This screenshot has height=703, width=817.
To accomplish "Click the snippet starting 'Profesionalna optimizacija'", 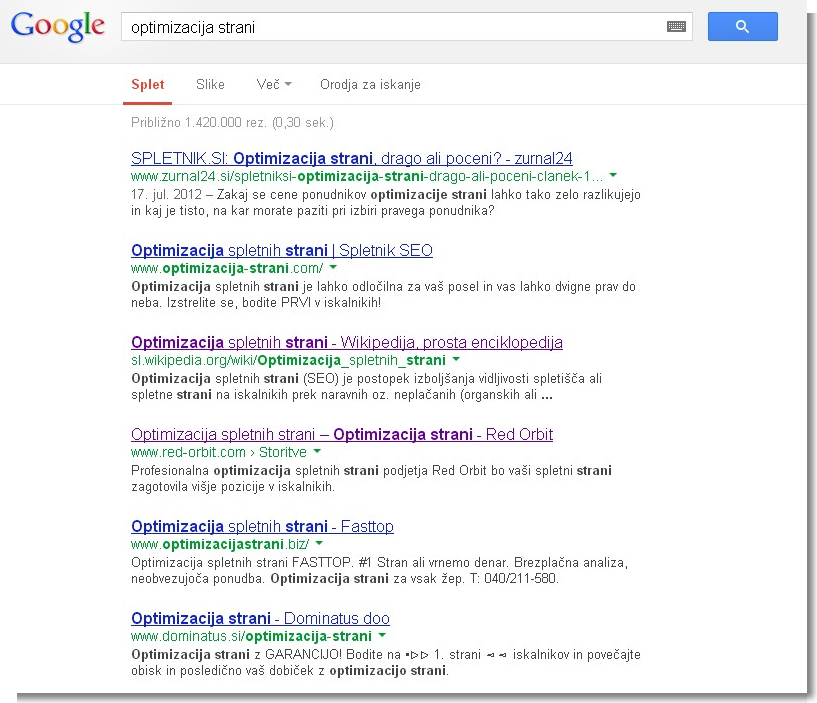I will [x=371, y=478].
